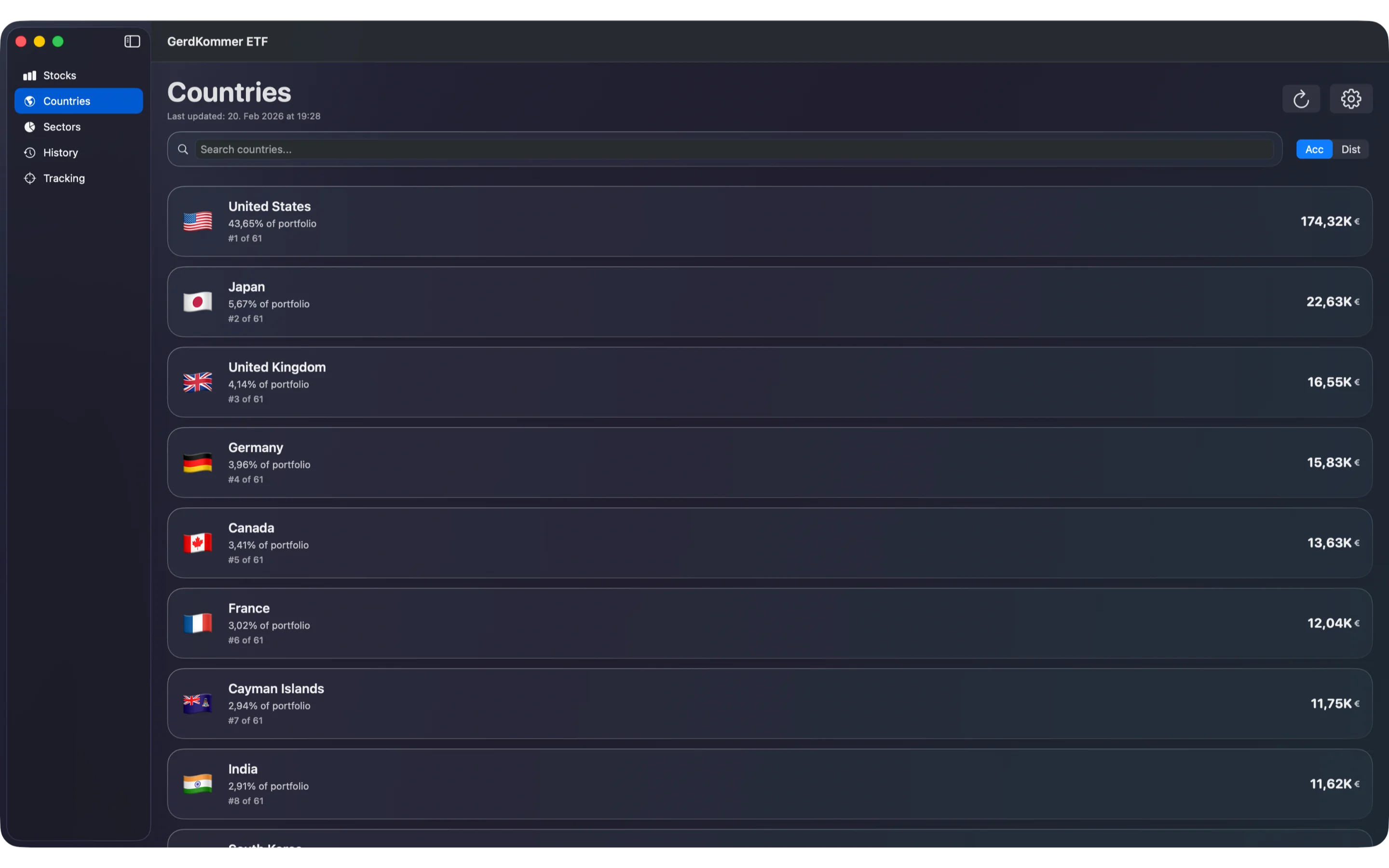Refresh the countries data

coord(1301,98)
